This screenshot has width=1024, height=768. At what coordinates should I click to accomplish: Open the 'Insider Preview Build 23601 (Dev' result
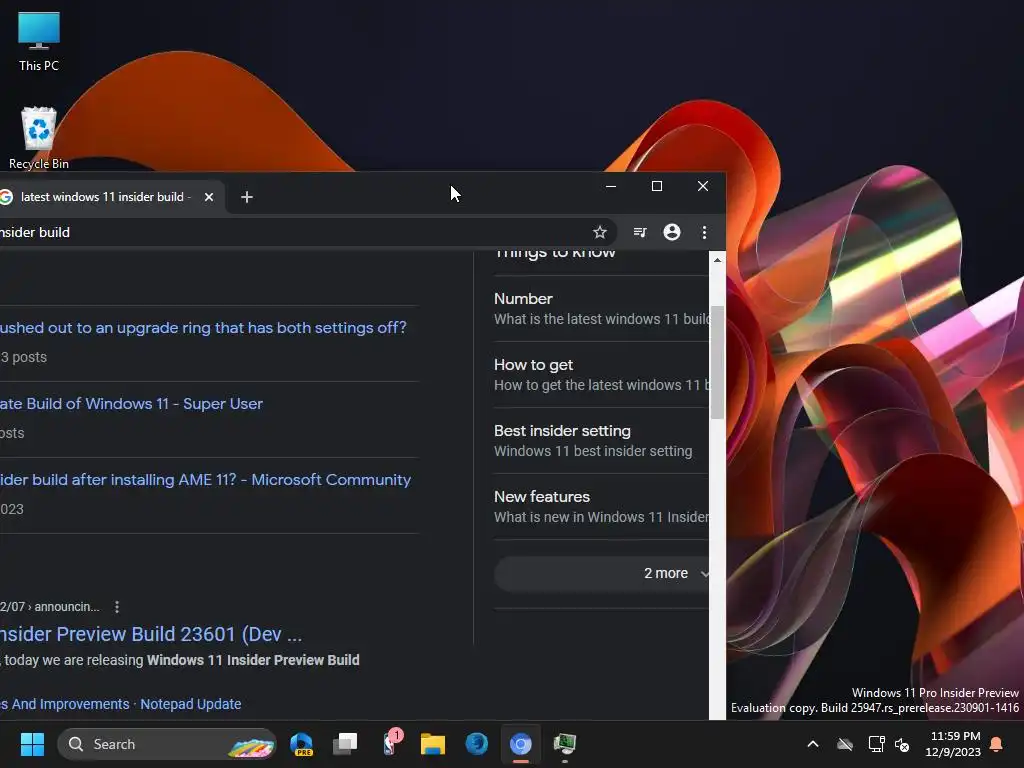click(151, 633)
